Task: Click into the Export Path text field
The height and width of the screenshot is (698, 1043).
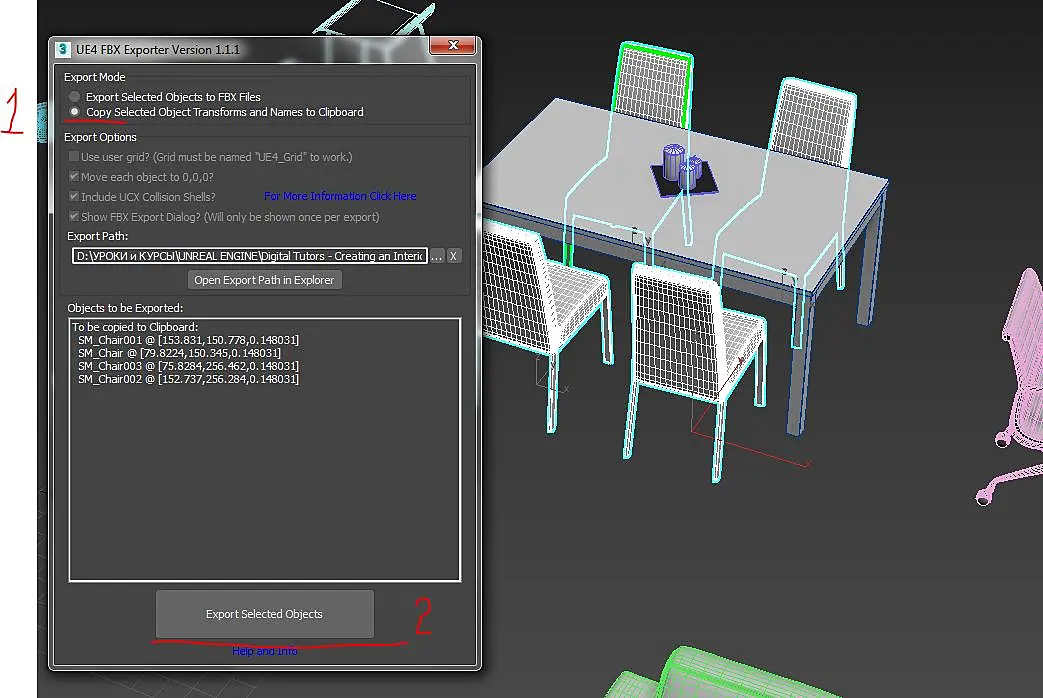Action: pyautogui.click(x=249, y=256)
